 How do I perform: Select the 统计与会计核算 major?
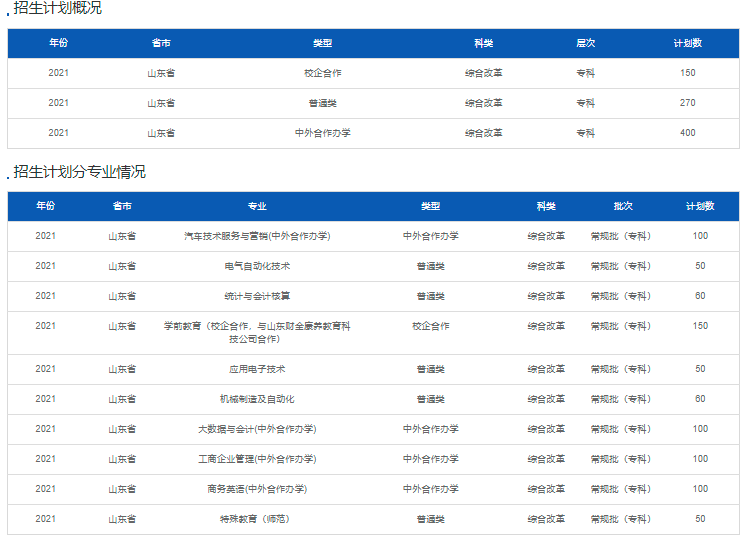click(x=257, y=296)
